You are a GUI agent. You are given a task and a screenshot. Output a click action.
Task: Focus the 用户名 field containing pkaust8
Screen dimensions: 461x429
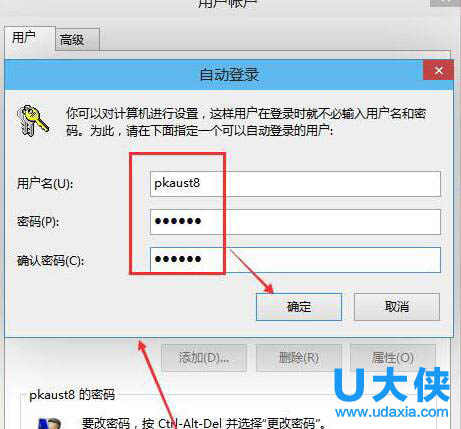[295, 184]
